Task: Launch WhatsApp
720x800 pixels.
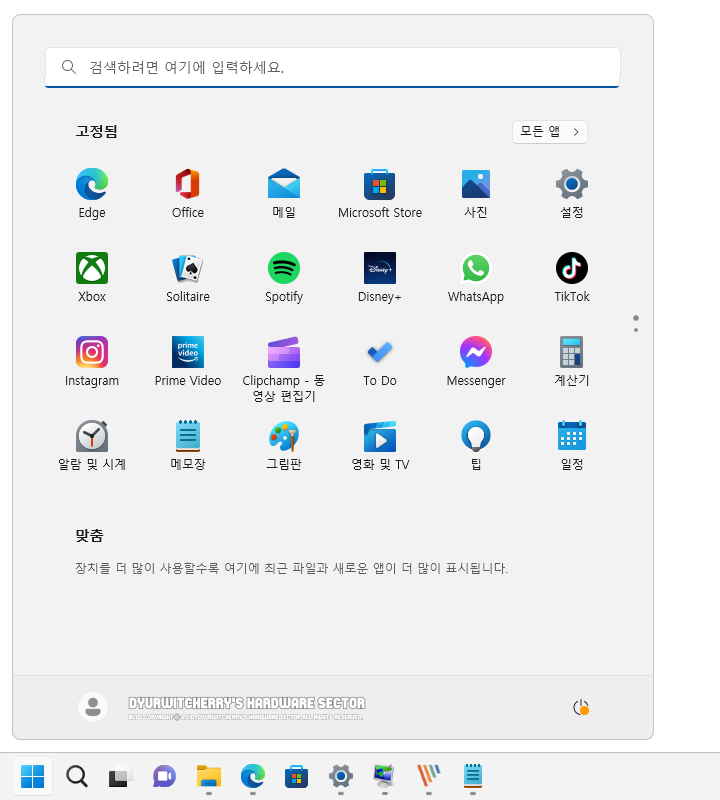Action: [x=476, y=278]
